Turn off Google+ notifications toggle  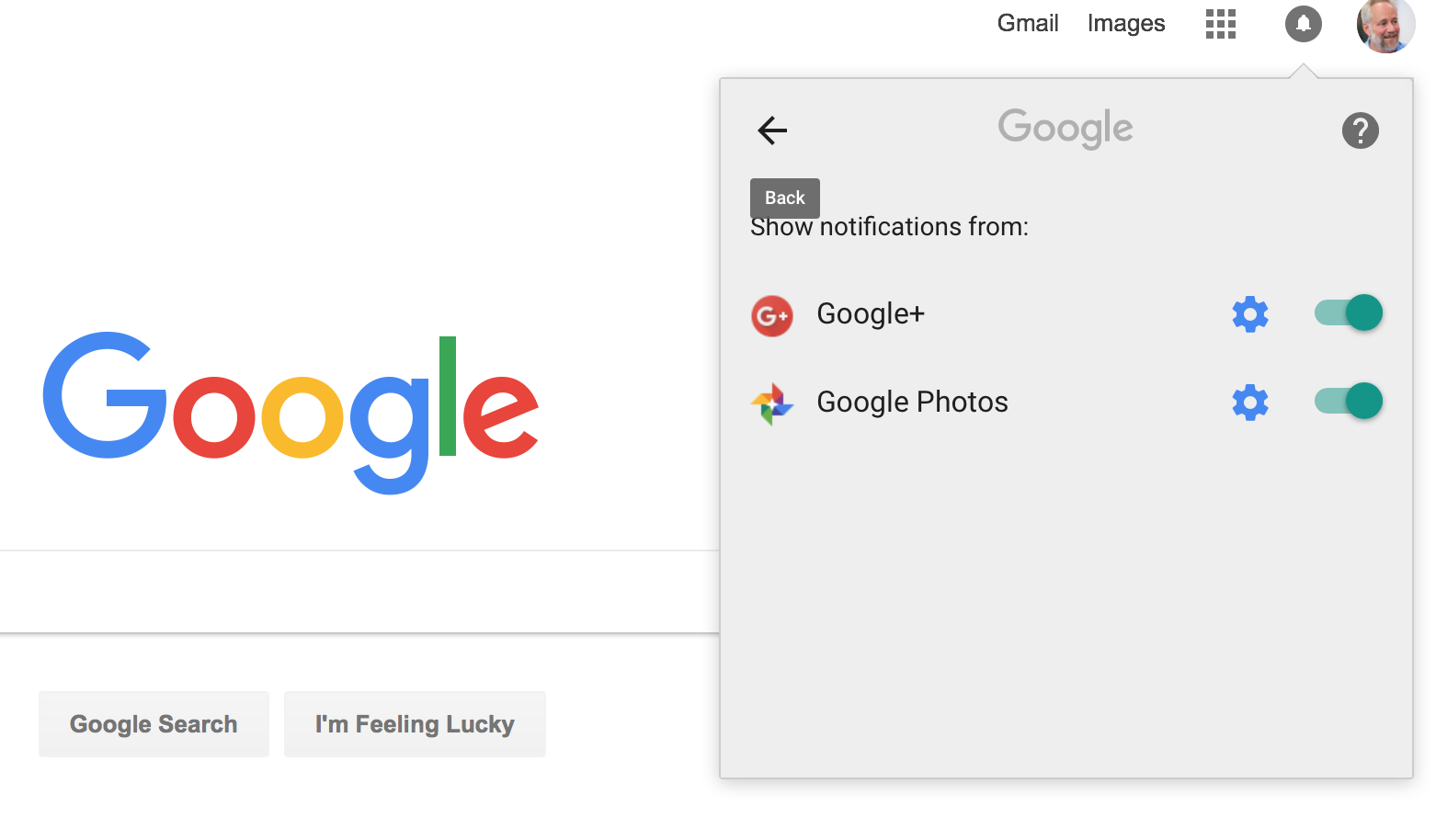(x=1349, y=312)
